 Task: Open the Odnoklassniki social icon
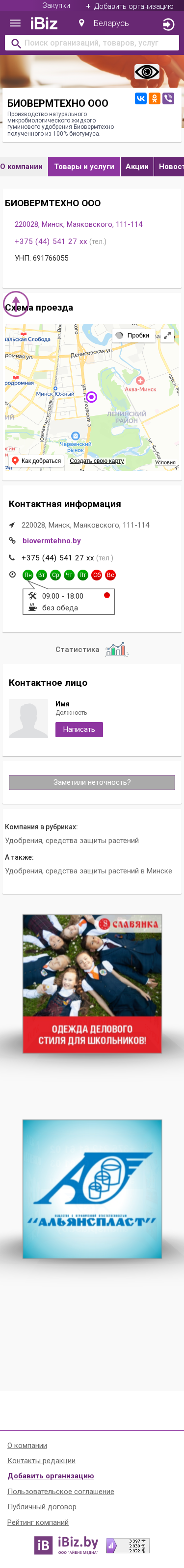tap(155, 98)
